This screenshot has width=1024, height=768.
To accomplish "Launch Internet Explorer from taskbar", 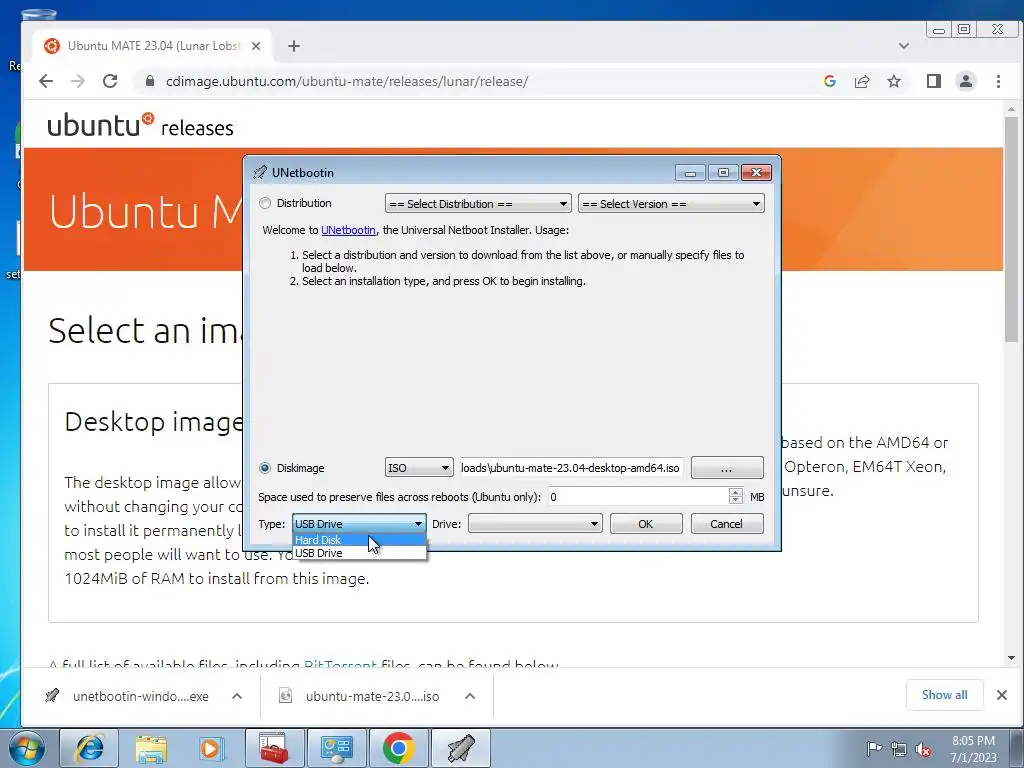I will [x=89, y=748].
